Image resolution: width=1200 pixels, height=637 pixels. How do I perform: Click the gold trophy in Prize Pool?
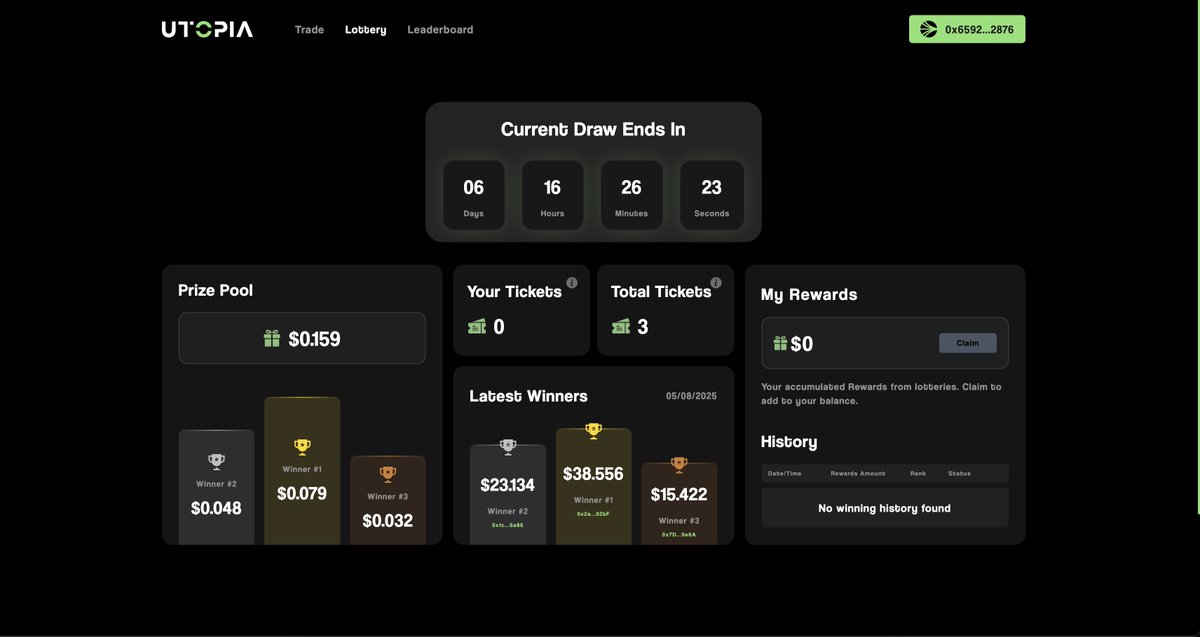coord(302,447)
